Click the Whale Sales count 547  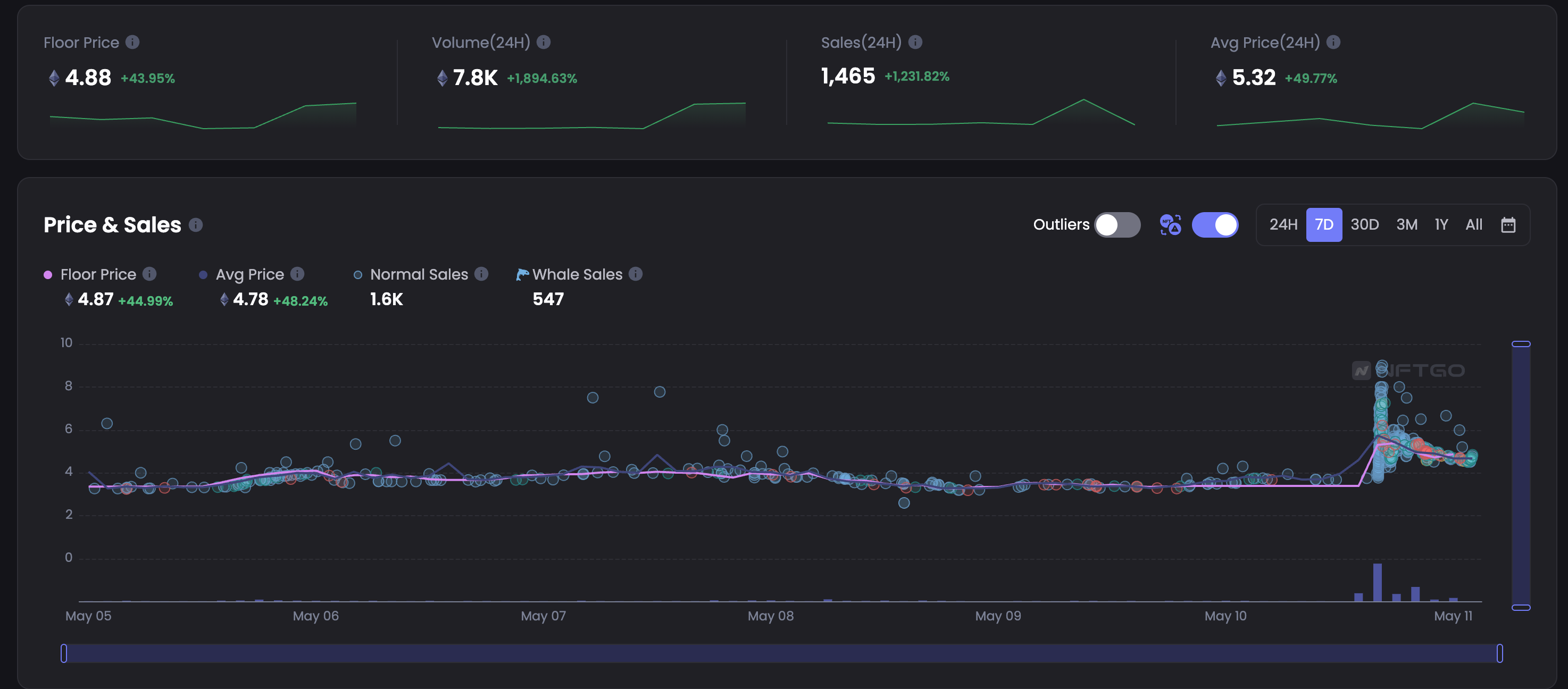[548, 299]
